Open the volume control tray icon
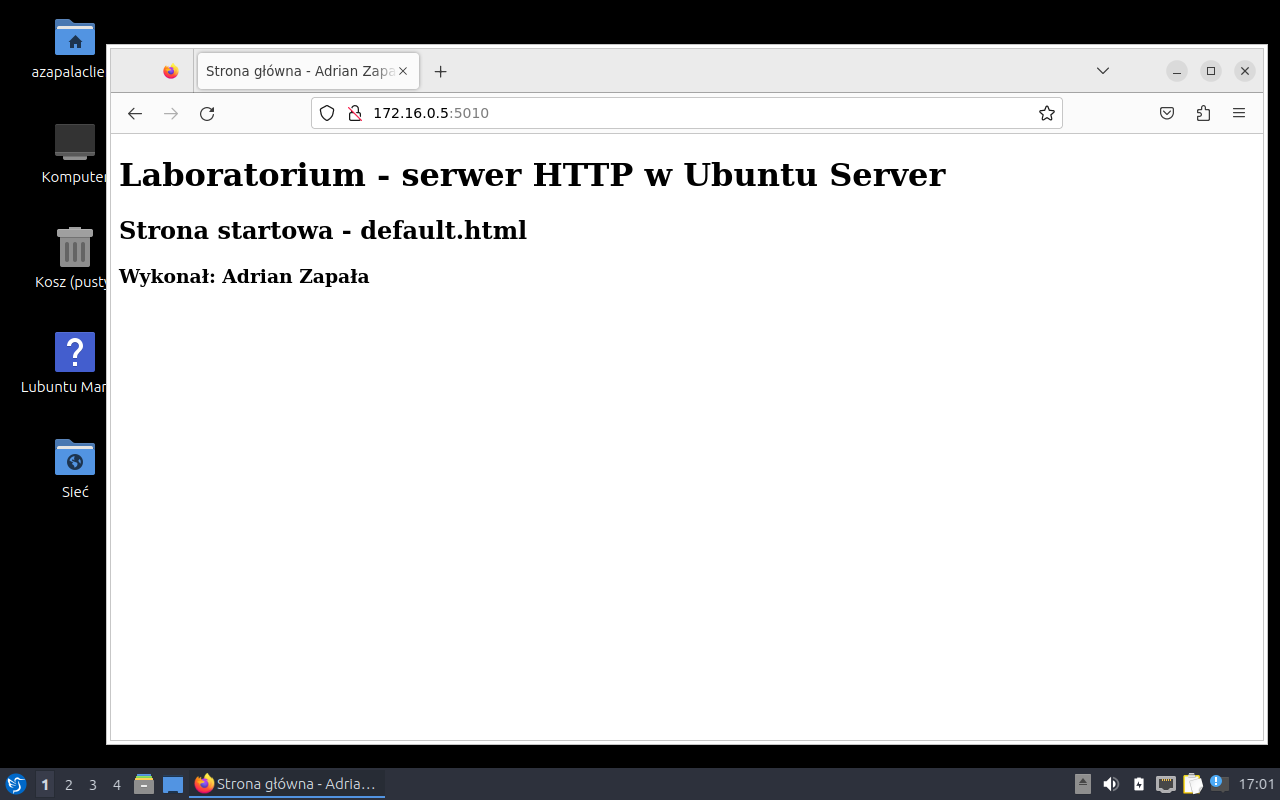The width and height of the screenshot is (1280, 800). [1111, 784]
